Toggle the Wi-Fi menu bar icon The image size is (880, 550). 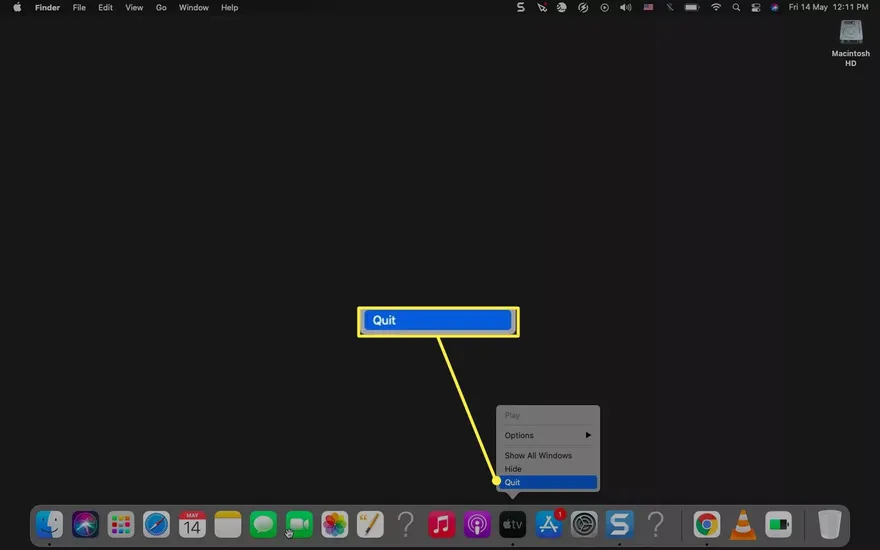[716, 7]
